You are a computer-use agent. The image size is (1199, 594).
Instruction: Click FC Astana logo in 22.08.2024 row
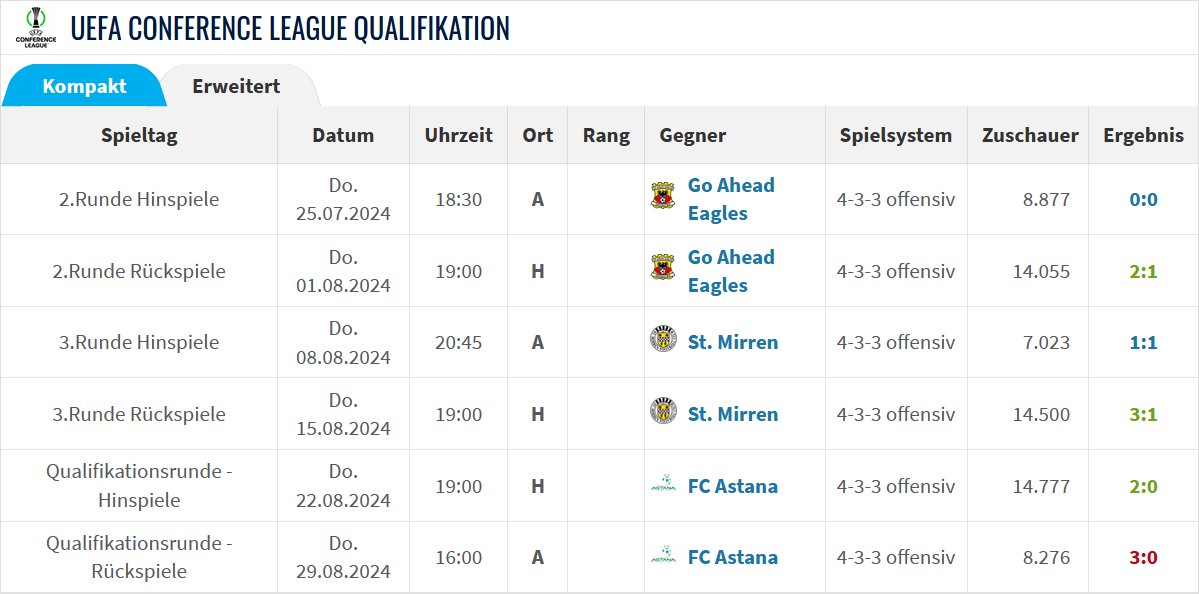(663, 486)
